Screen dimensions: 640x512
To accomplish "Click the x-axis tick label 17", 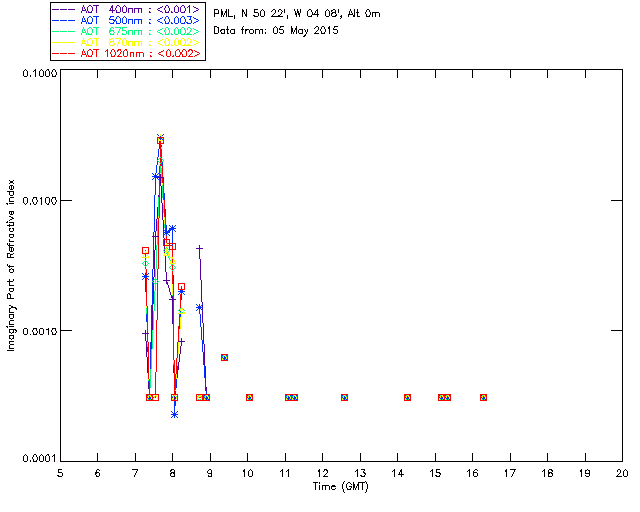I will [x=510, y=473].
